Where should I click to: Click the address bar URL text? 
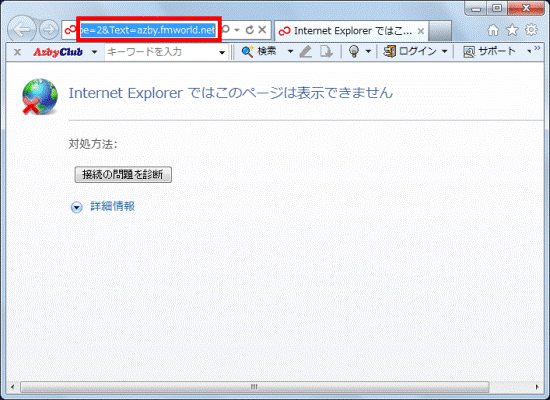148,30
